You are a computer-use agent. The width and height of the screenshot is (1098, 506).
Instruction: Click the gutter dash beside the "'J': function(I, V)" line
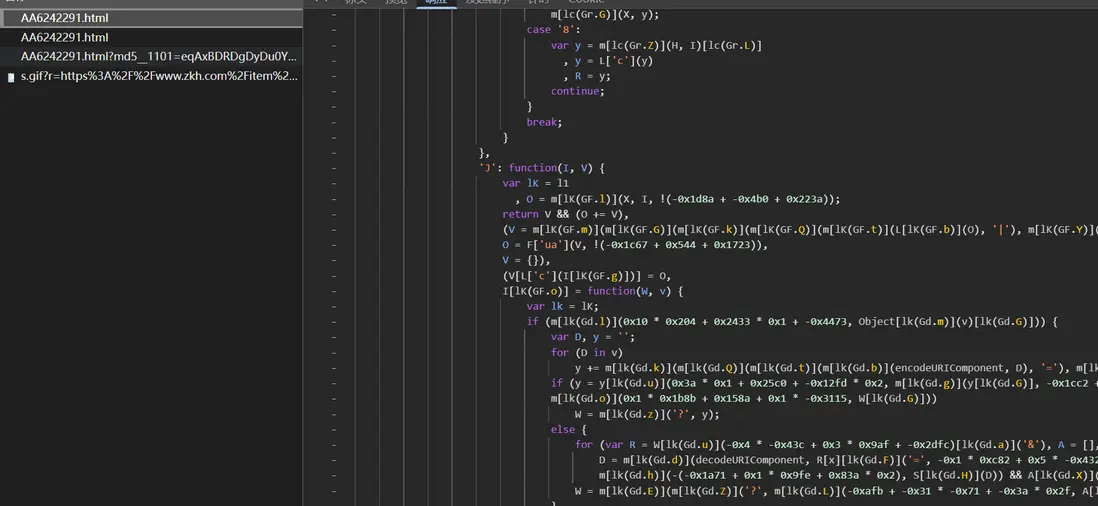pyautogui.click(x=333, y=168)
